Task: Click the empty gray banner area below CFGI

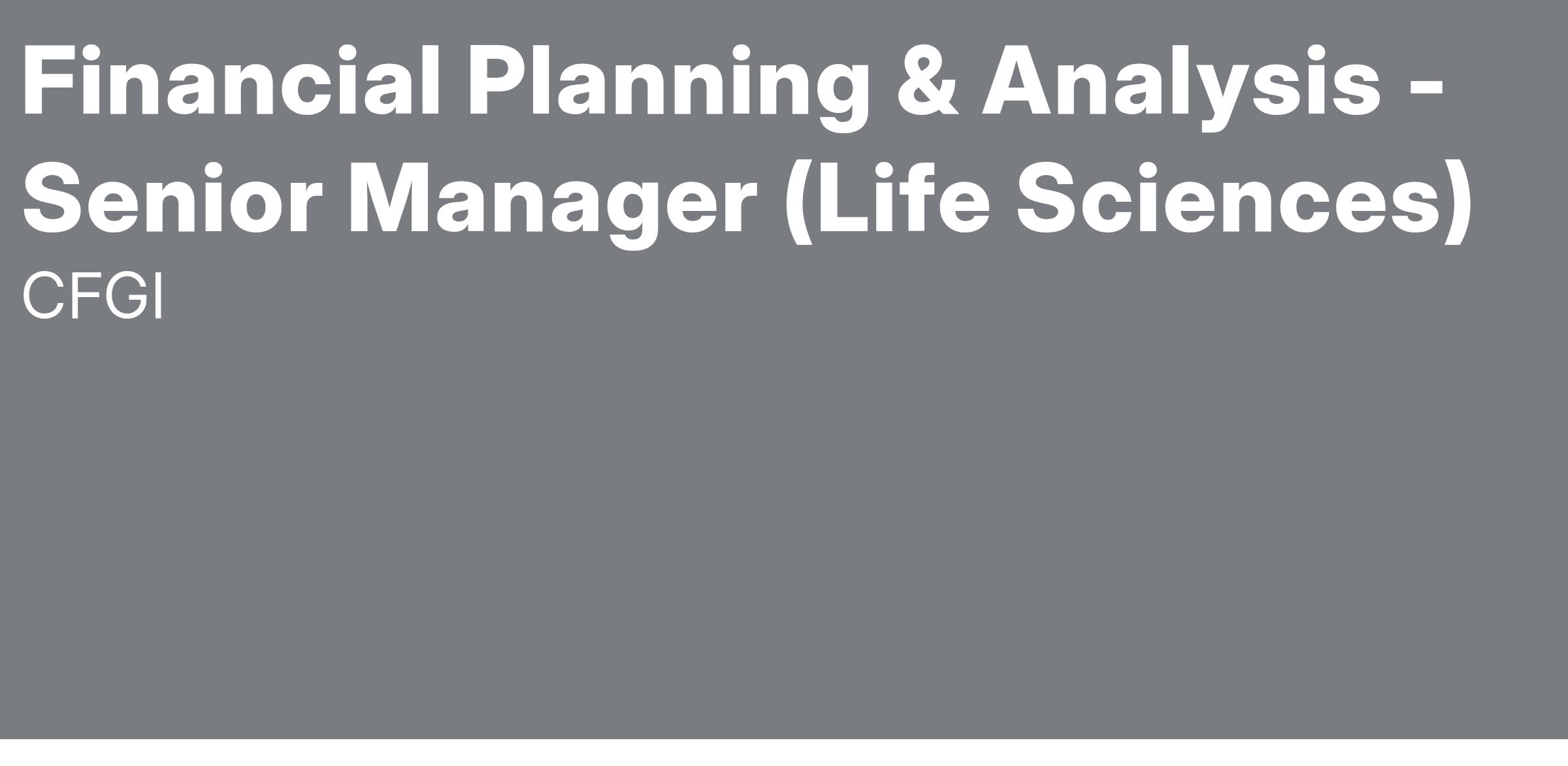Action: 784,522
